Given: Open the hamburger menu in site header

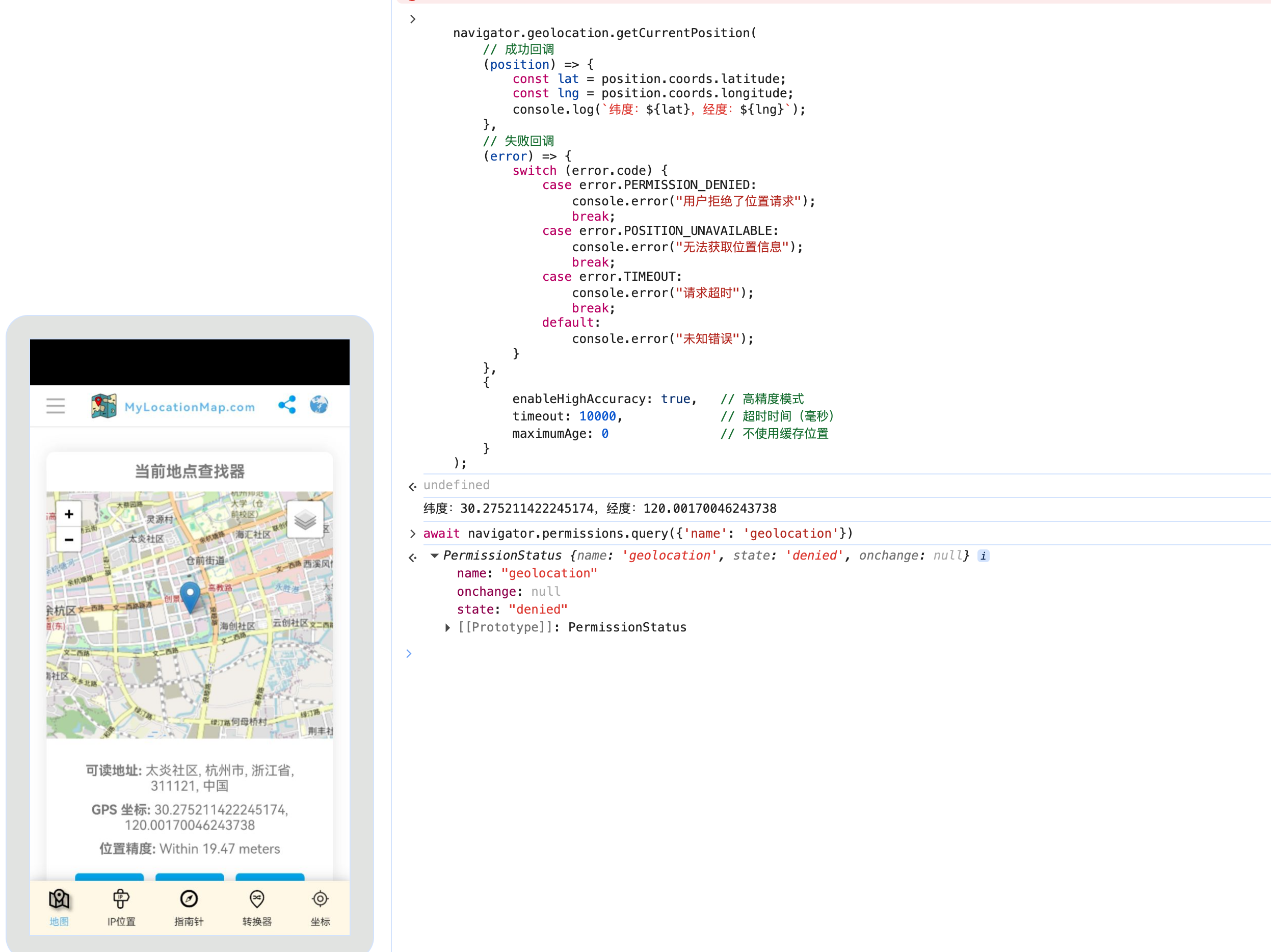Looking at the screenshot, I should 56,406.
